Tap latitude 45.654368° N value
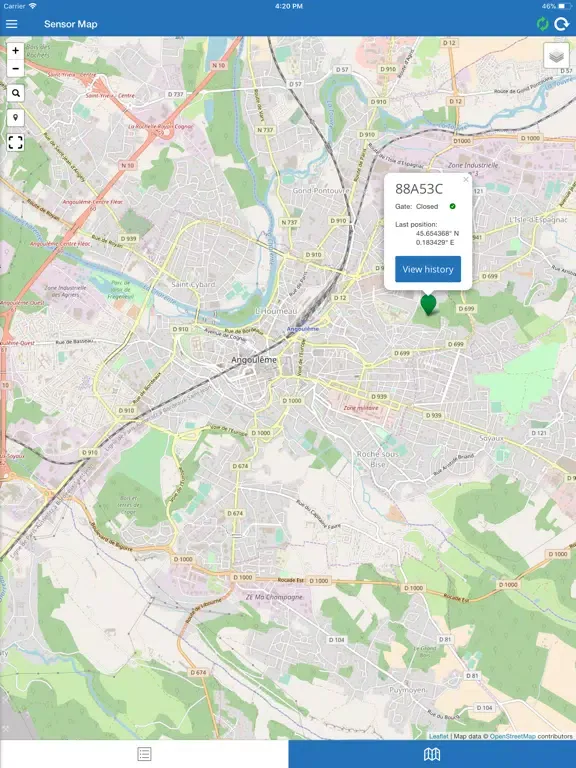Image resolution: width=576 pixels, height=768 pixels. point(437,233)
